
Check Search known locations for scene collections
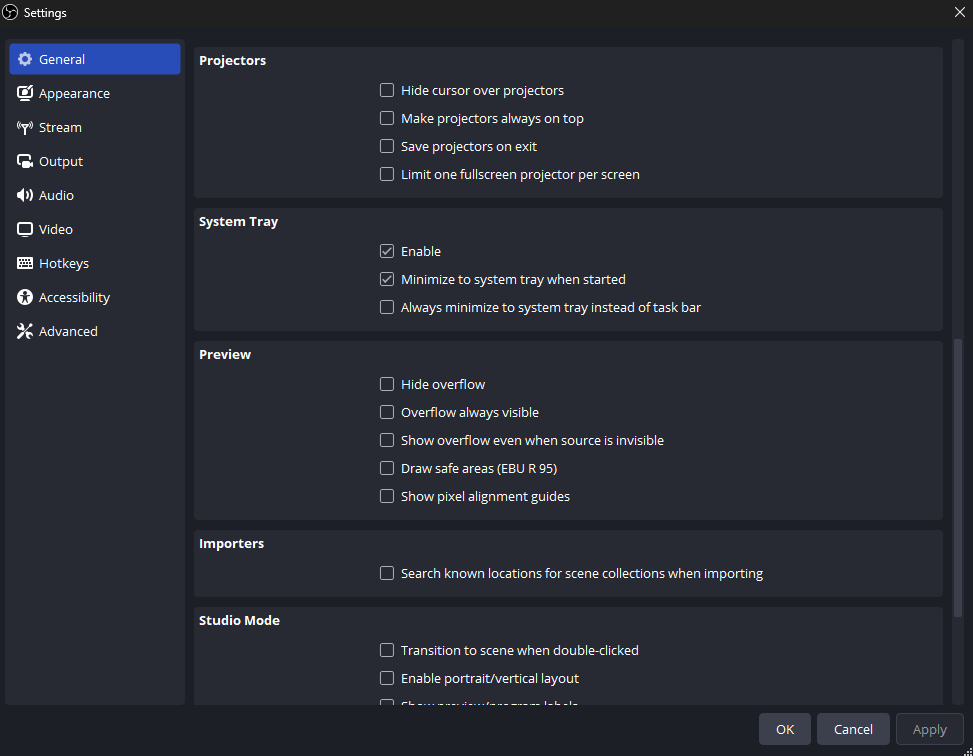(387, 572)
